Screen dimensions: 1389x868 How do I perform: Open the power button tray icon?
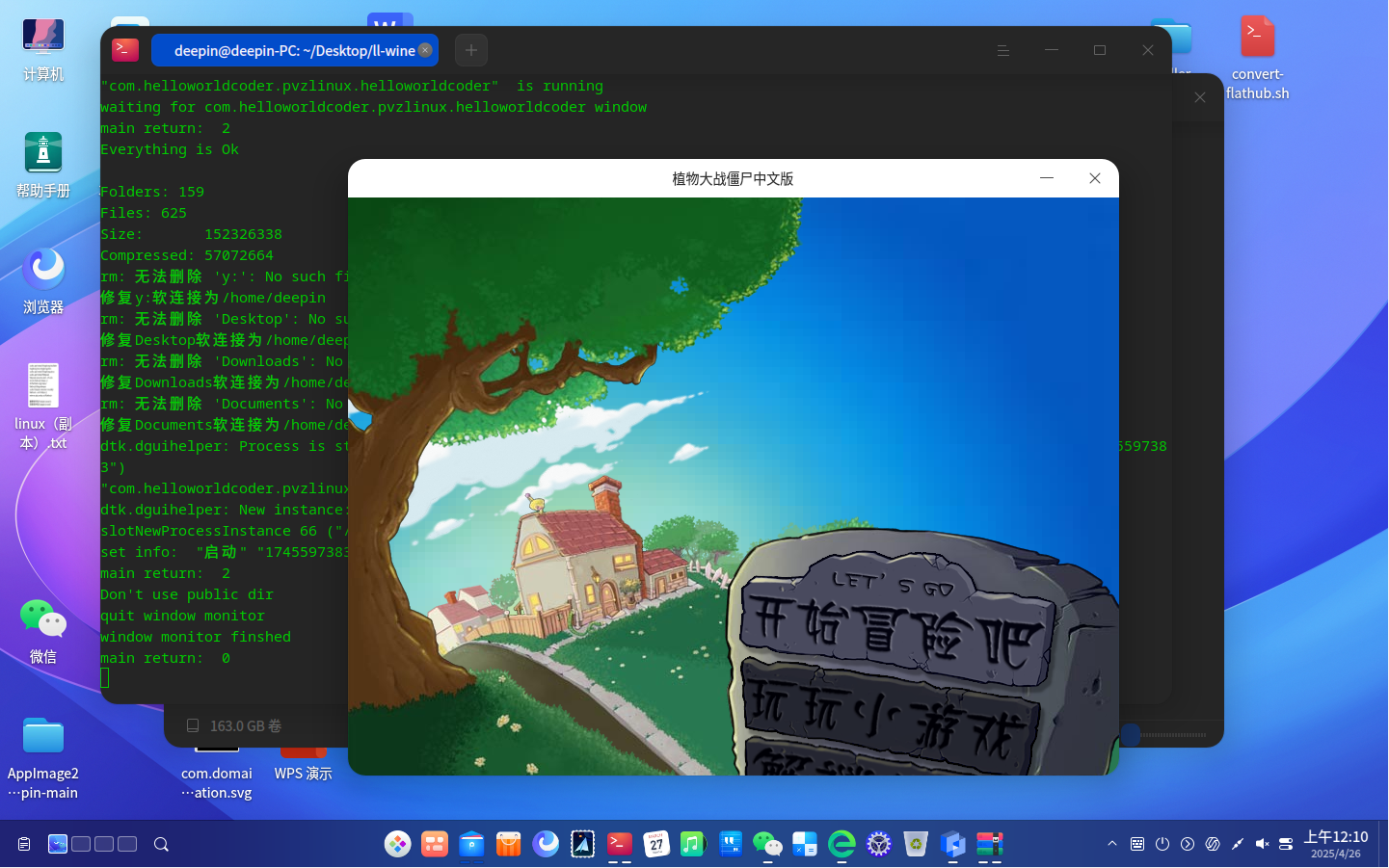click(x=1162, y=844)
